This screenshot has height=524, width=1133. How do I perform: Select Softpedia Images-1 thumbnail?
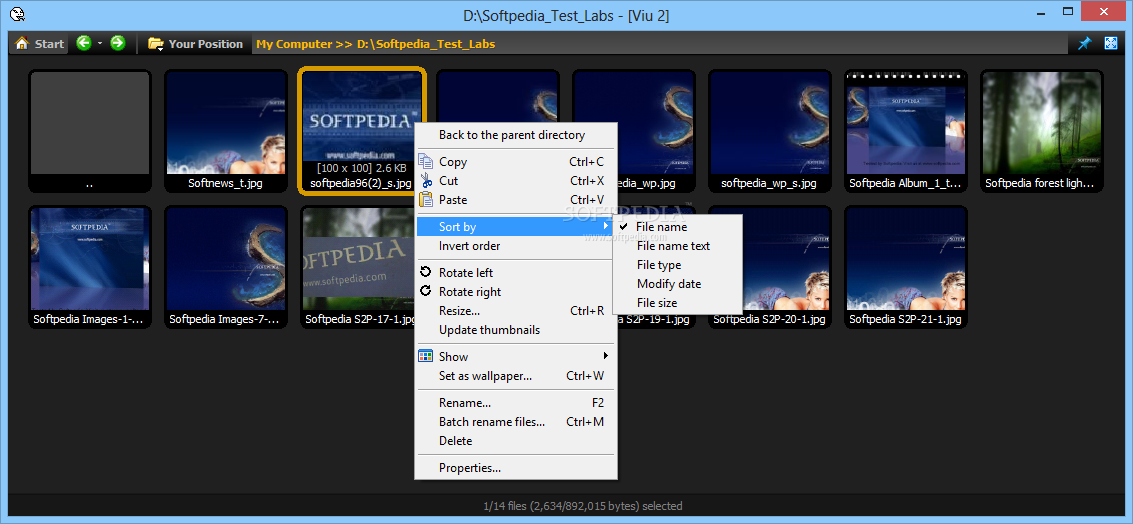[x=90, y=267]
